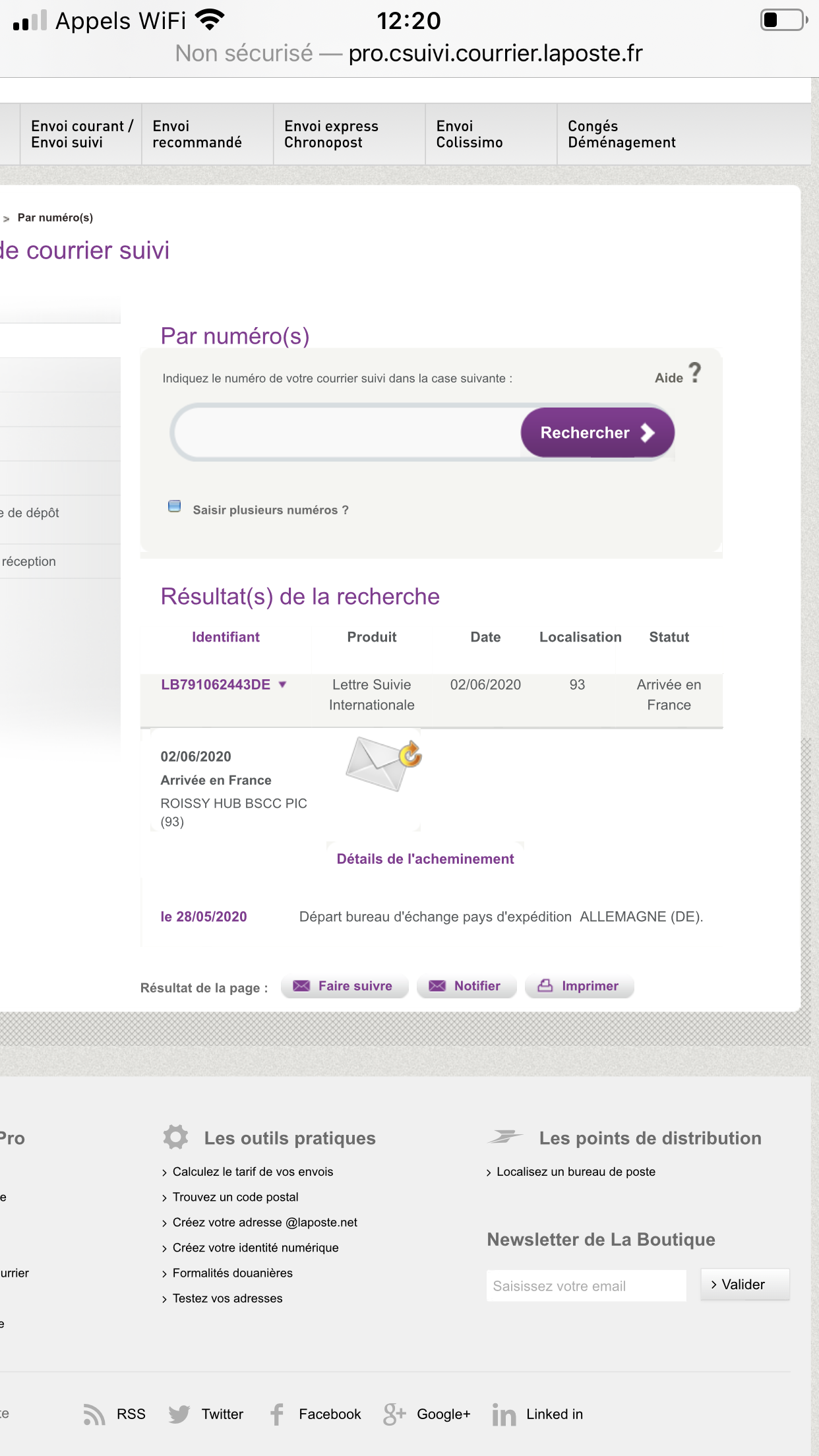Open the Envoi express Chronopost menu

349,134
